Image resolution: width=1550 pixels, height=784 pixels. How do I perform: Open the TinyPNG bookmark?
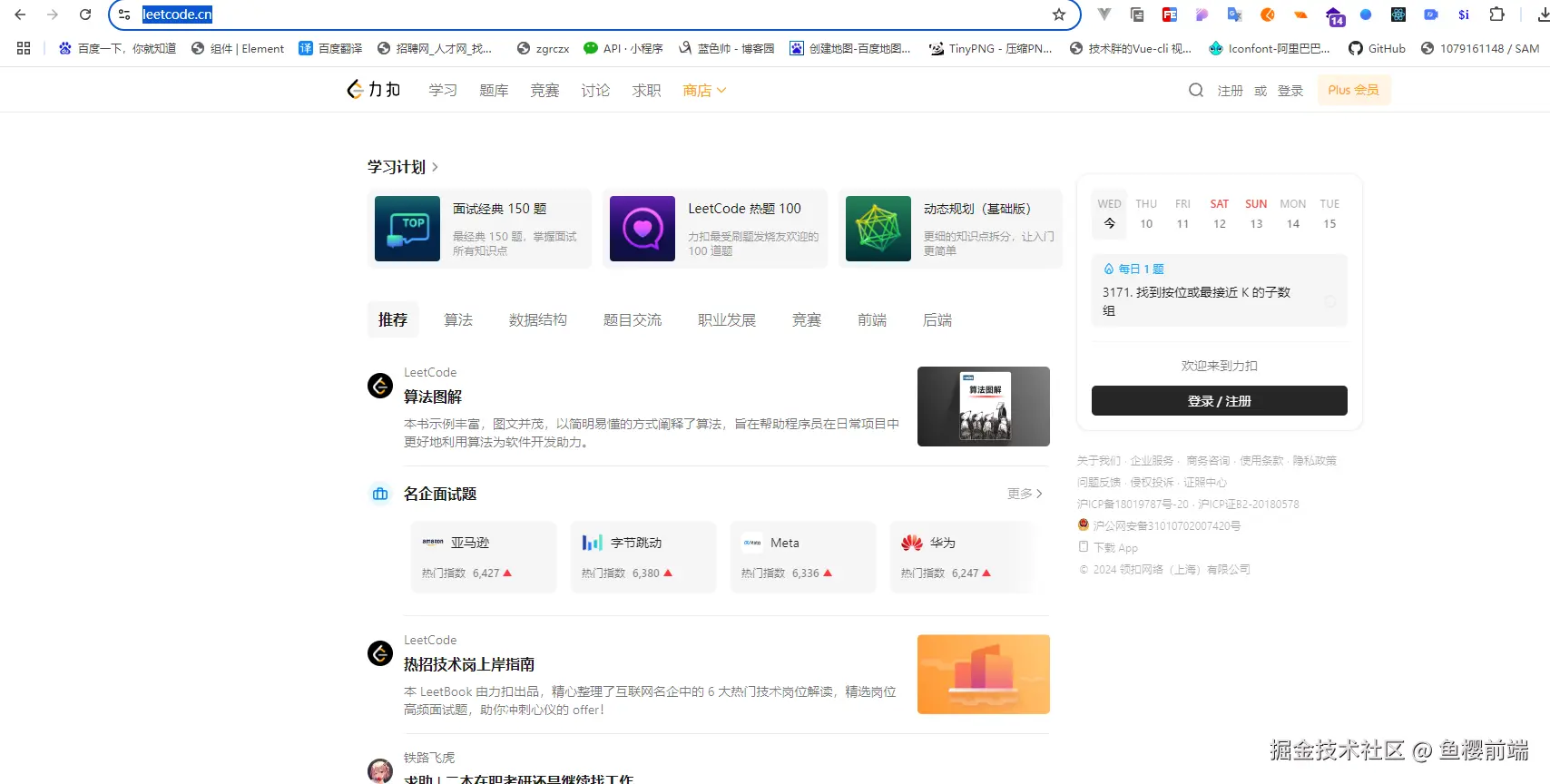[x=990, y=48]
